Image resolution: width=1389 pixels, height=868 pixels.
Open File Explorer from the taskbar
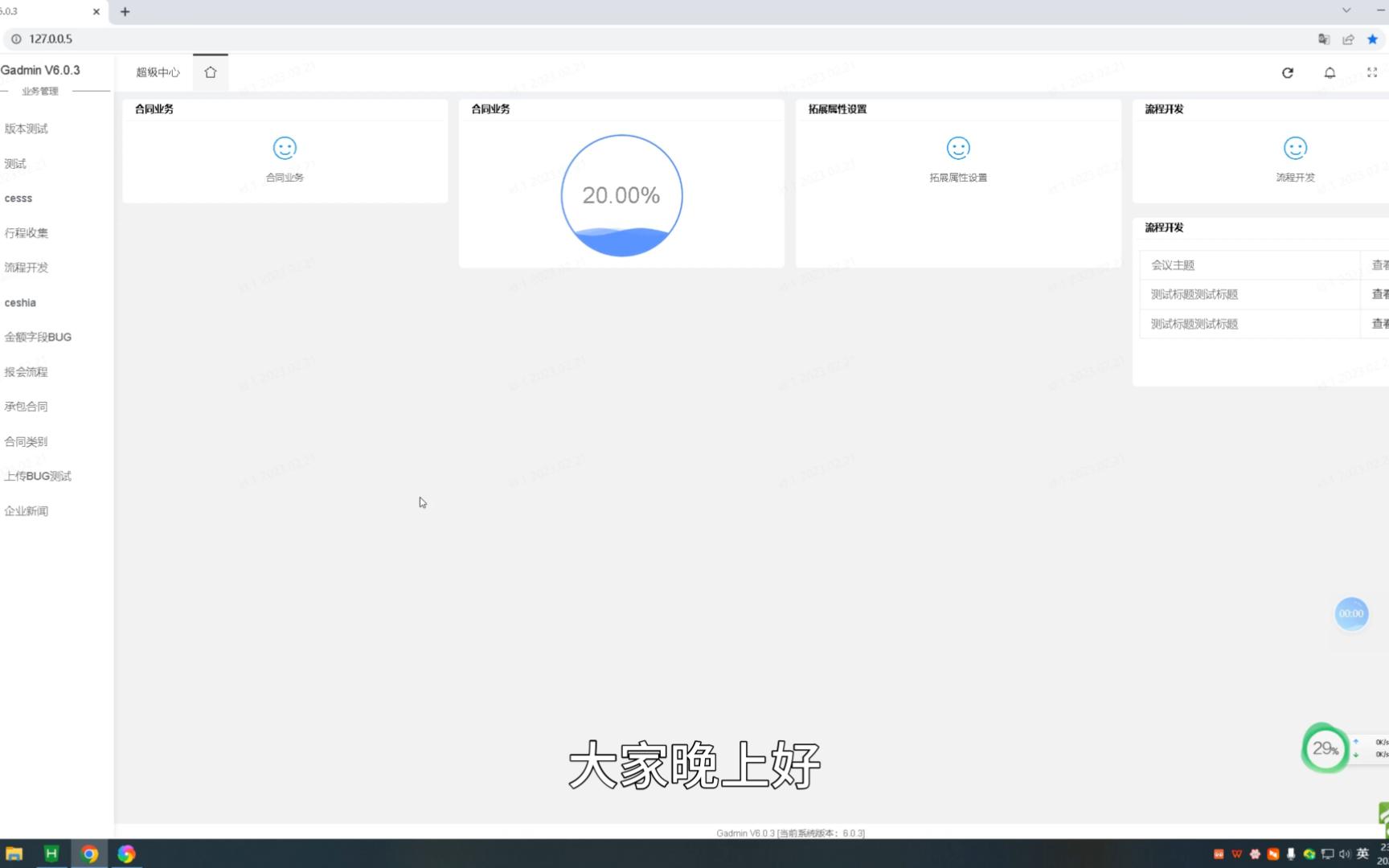(14, 854)
